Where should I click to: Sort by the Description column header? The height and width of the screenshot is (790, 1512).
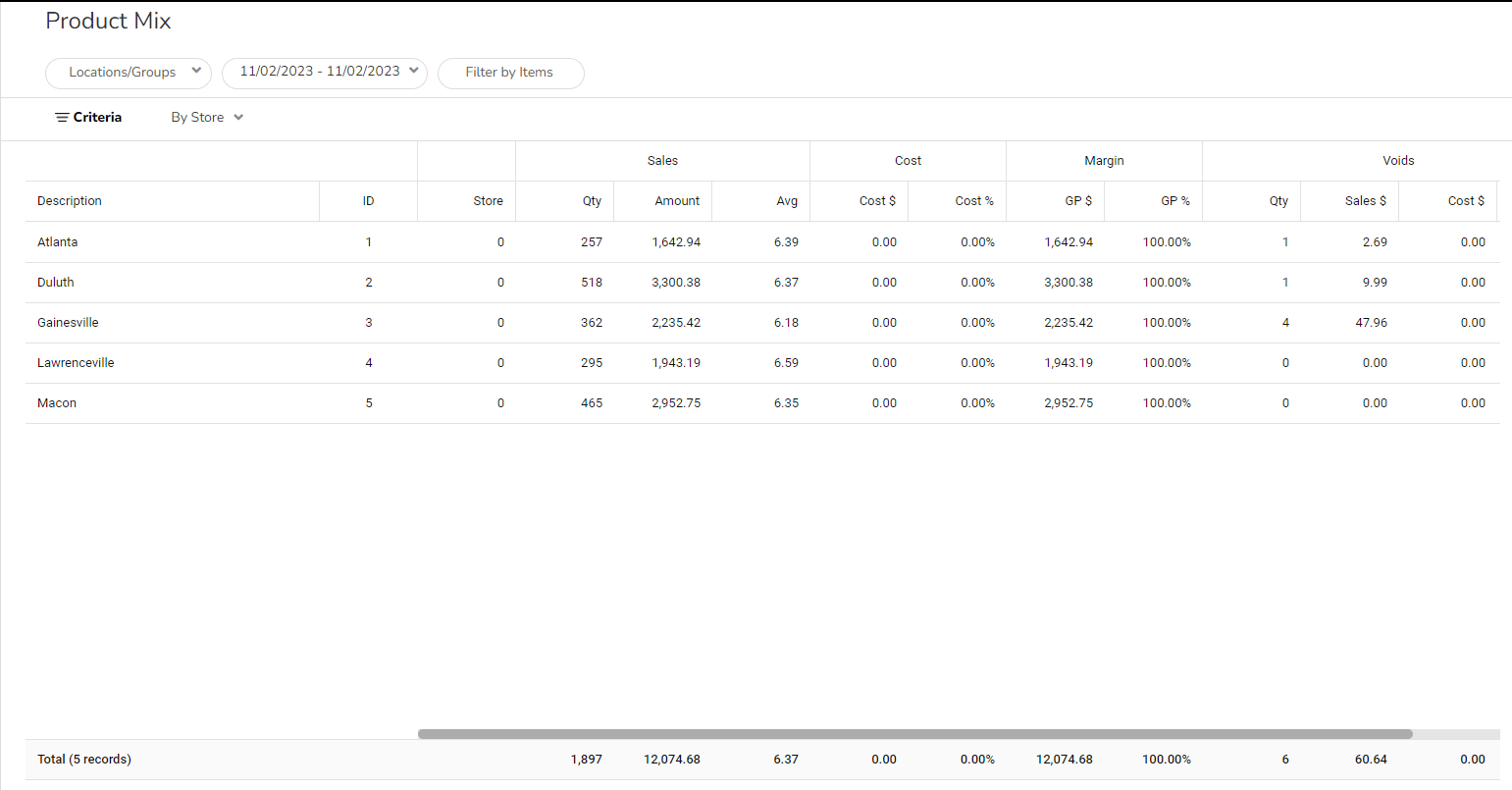[70, 201]
